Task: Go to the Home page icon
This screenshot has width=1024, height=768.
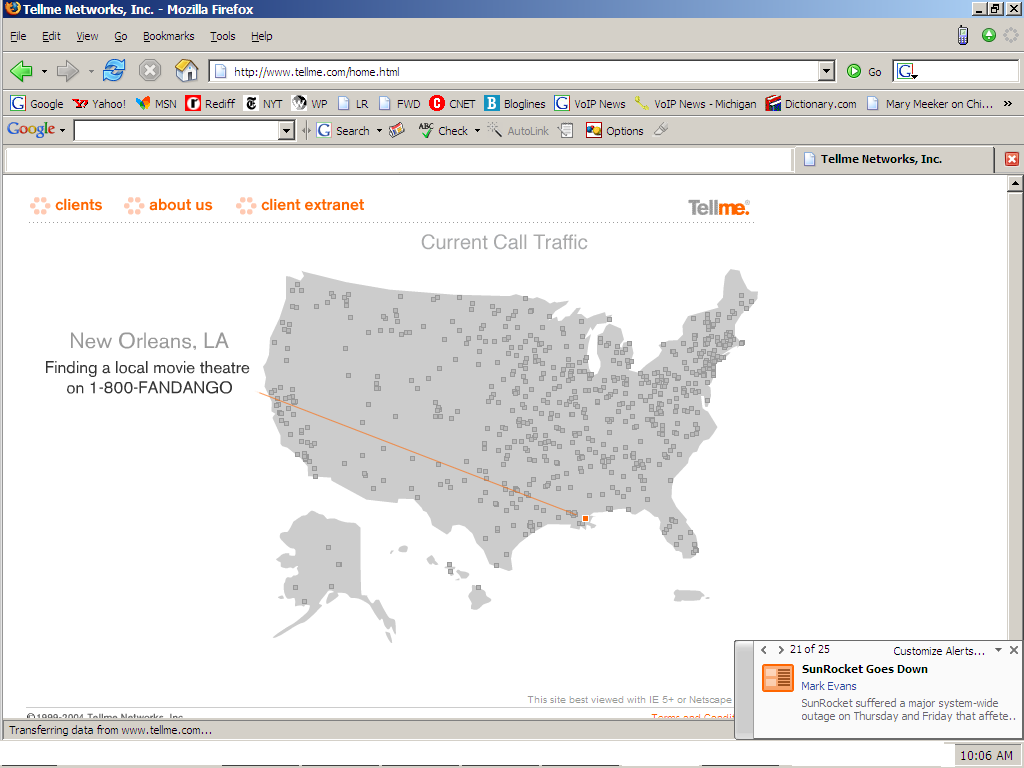Action: click(x=186, y=71)
